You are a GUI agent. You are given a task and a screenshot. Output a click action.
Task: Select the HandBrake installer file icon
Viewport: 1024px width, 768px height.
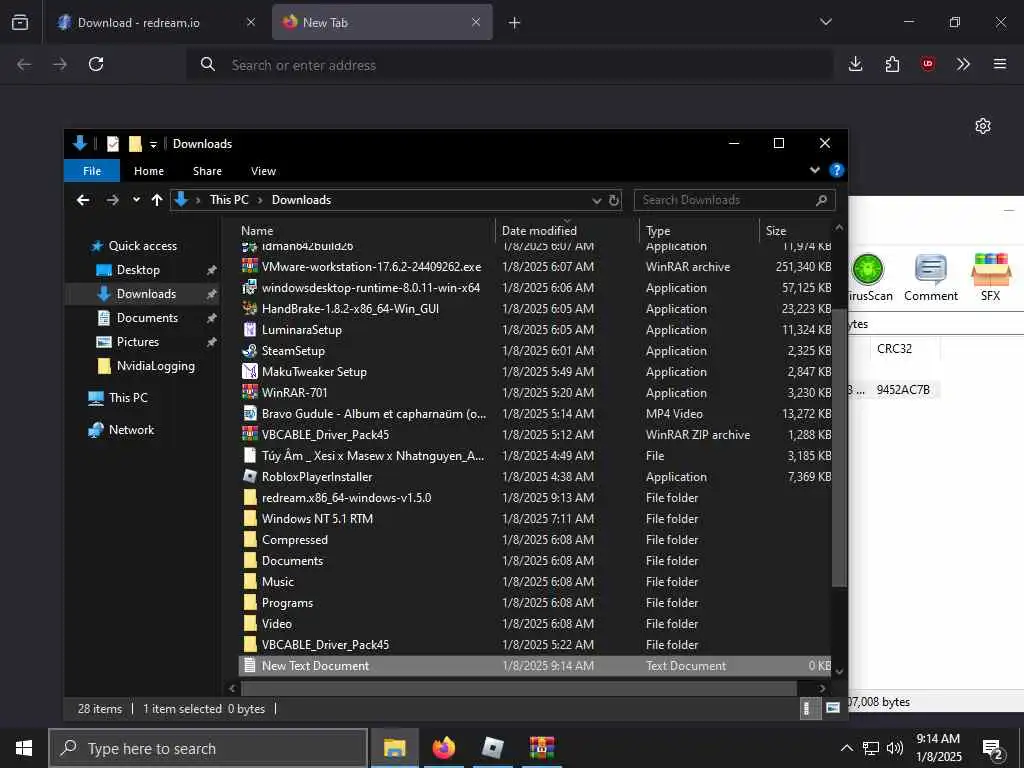pyautogui.click(x=249, y=308)
